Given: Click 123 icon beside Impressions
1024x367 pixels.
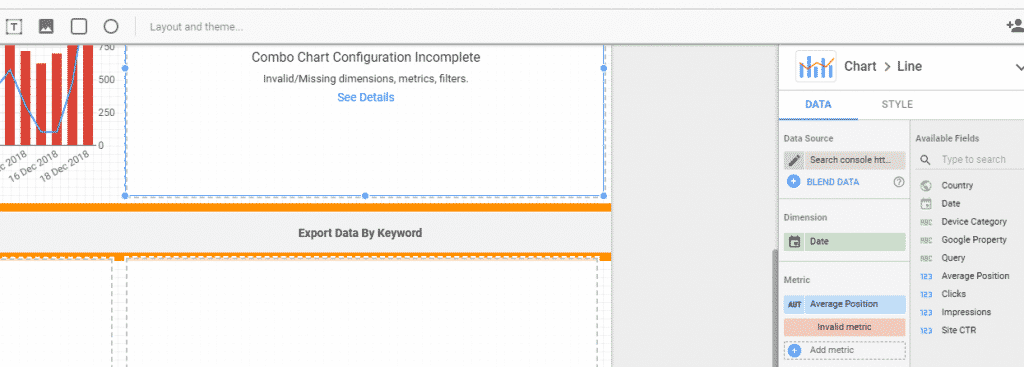Looking at the screenshot, I should 926,313.
